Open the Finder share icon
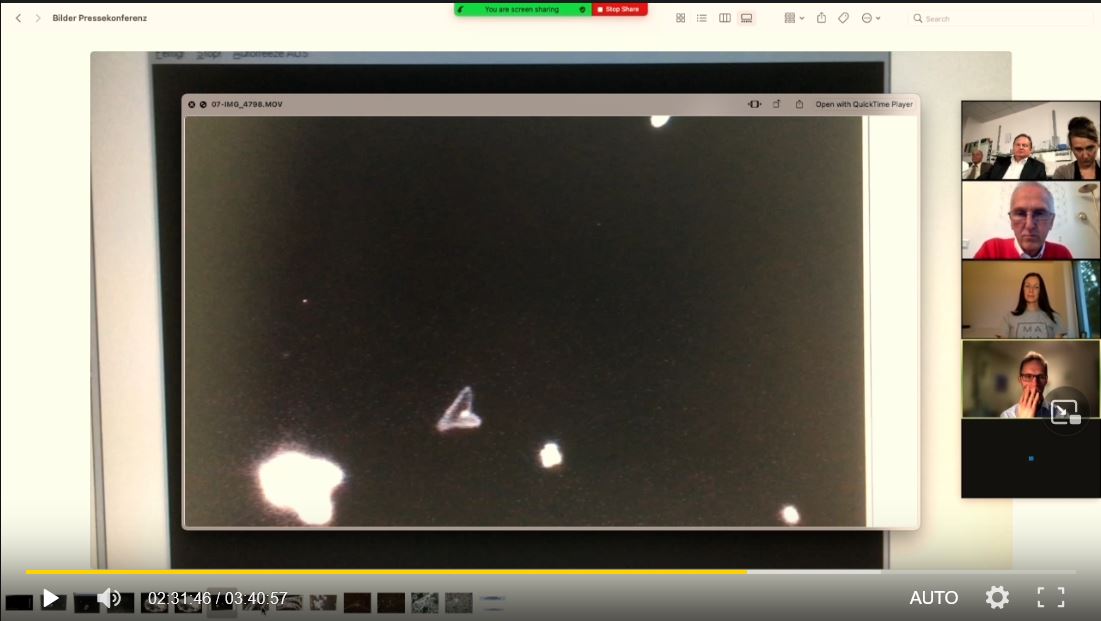The height and width of the screenshot is (621, 1101). [x=821, y=18]
